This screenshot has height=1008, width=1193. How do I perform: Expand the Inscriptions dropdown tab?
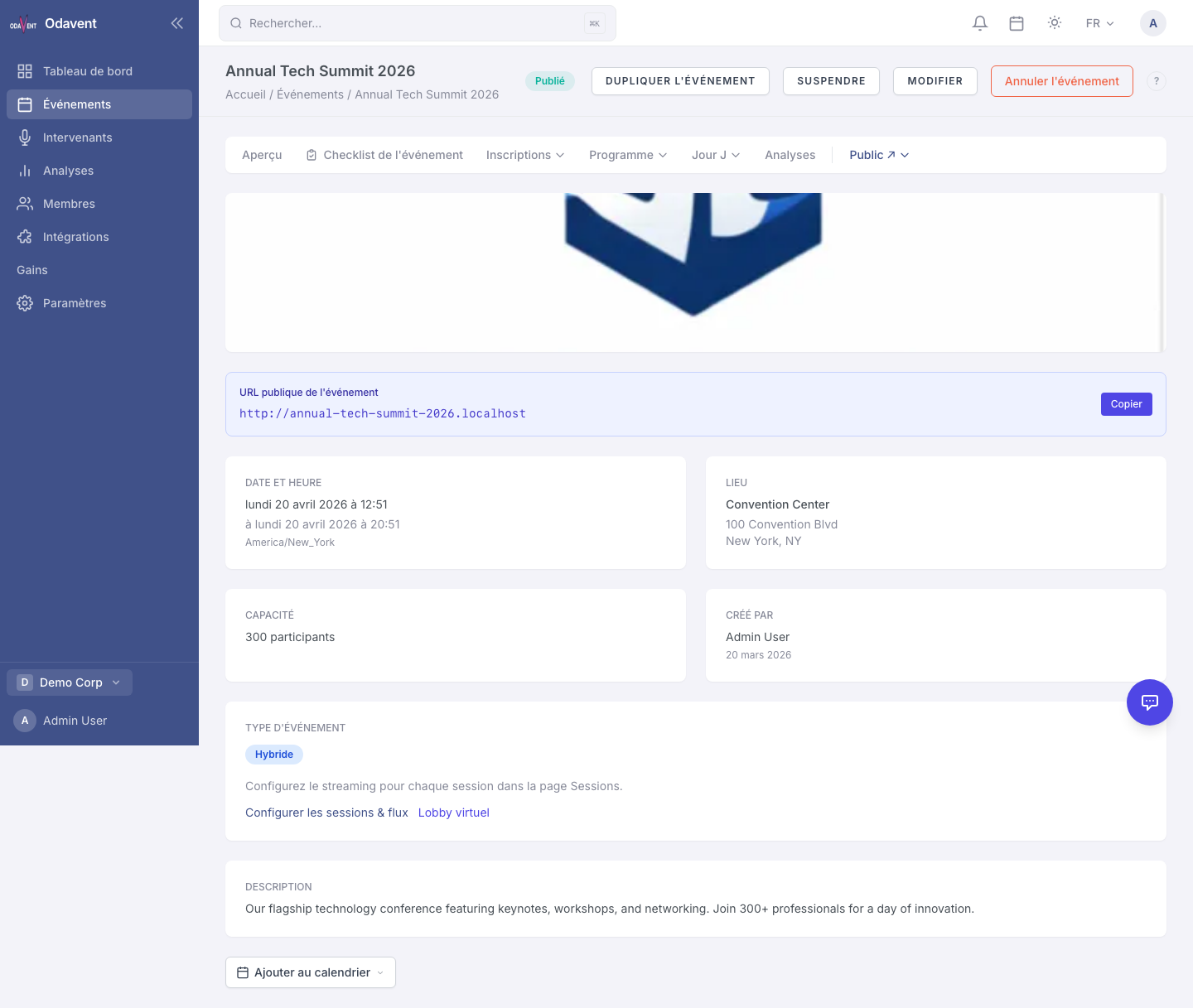pyautogui.click(x=525, y=155)
